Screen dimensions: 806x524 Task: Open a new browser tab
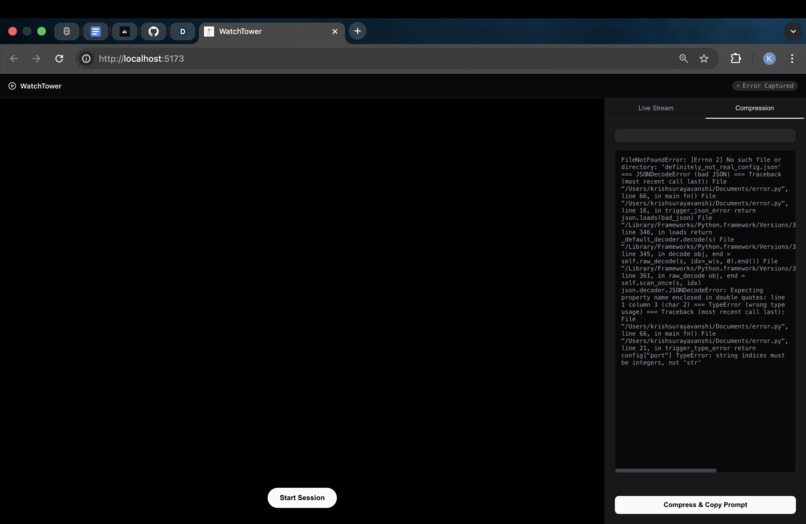point(357,31)
